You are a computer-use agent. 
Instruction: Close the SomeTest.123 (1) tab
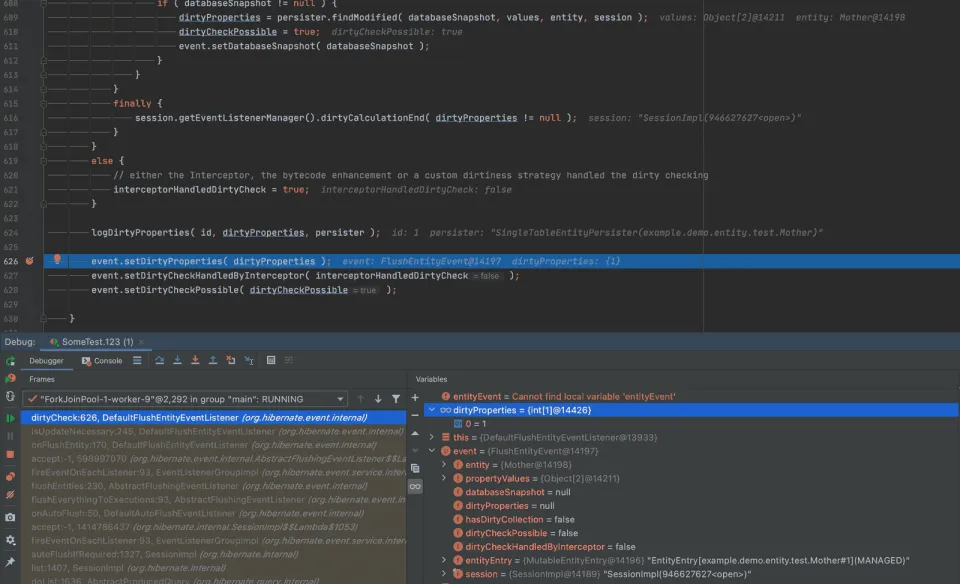[141, 342]
